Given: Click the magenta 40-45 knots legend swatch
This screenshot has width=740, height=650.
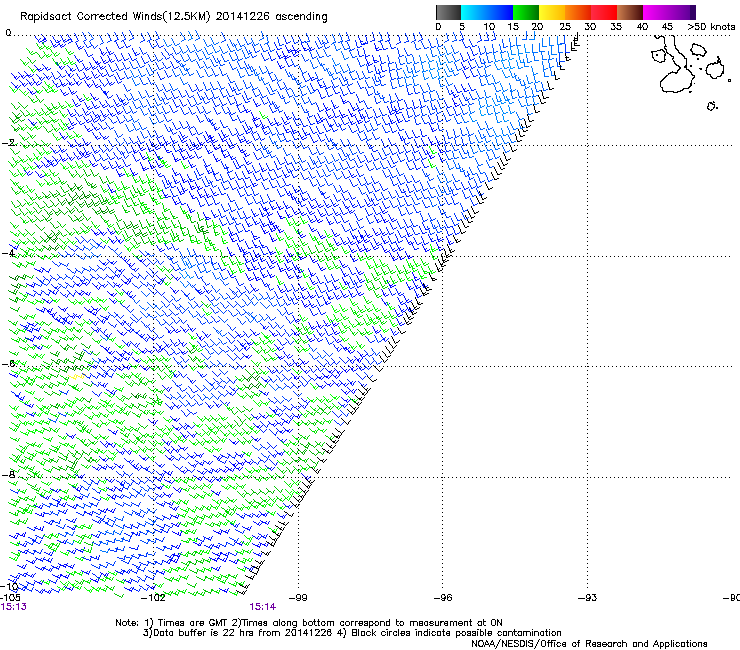Looking at the screenshot, I should coord(656,12).
